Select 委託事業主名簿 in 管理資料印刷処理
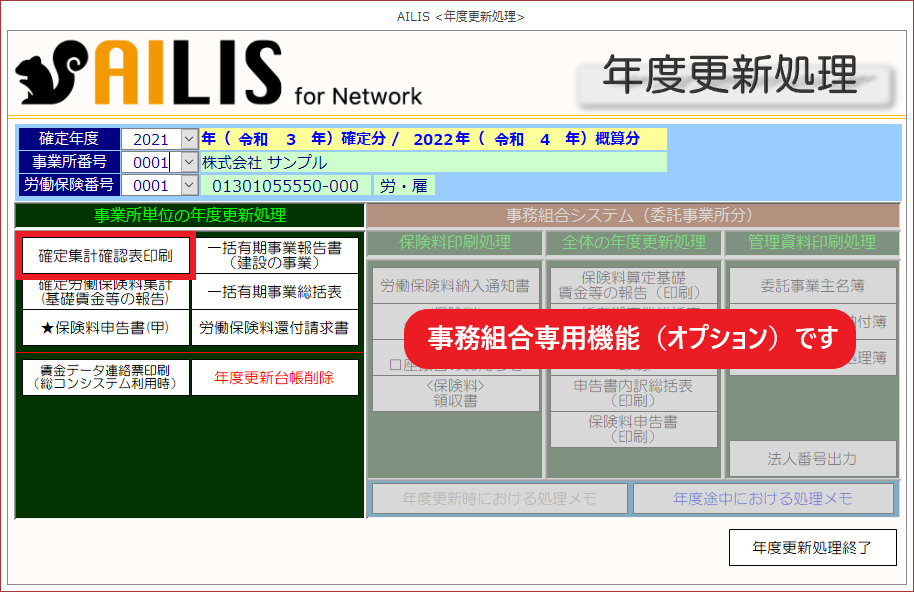The image size is (914, 592). tap(812, 286)
